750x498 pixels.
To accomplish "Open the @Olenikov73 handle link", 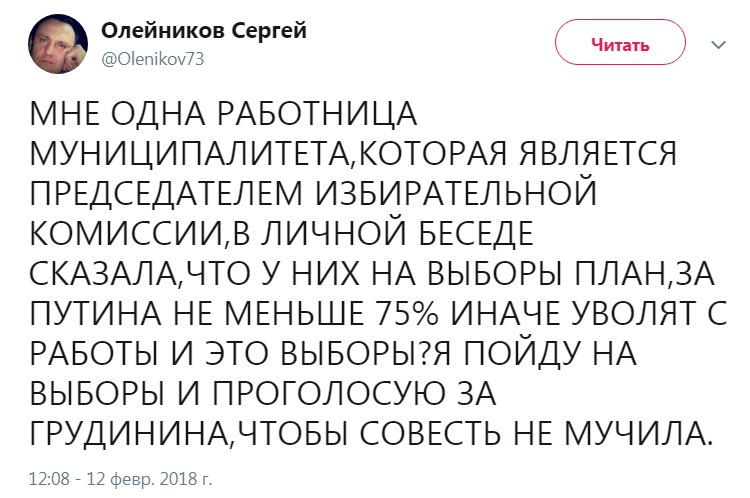I will (x=153, y=59).
